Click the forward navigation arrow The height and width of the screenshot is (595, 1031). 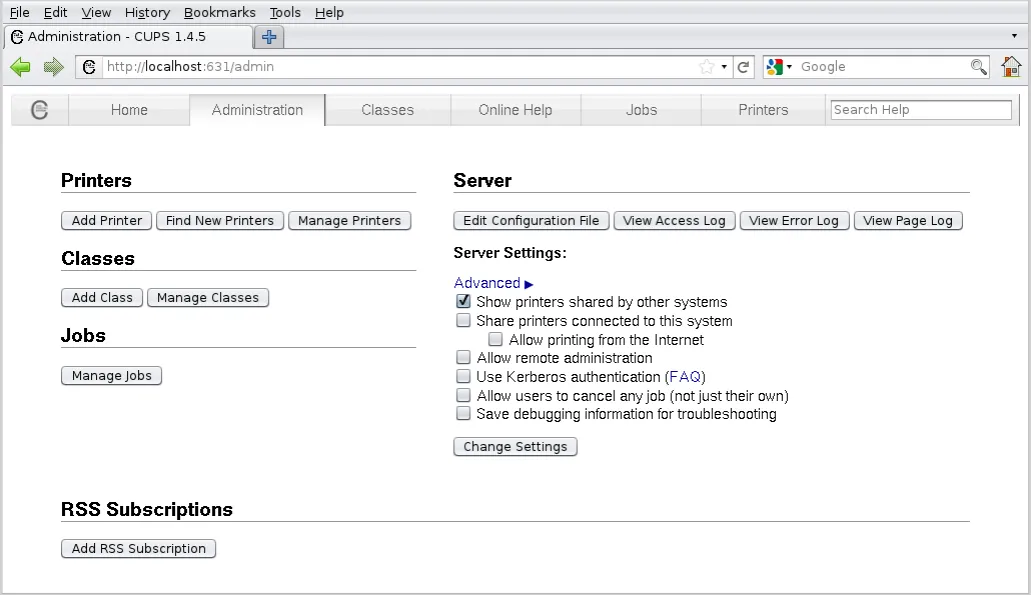(52, 66)
